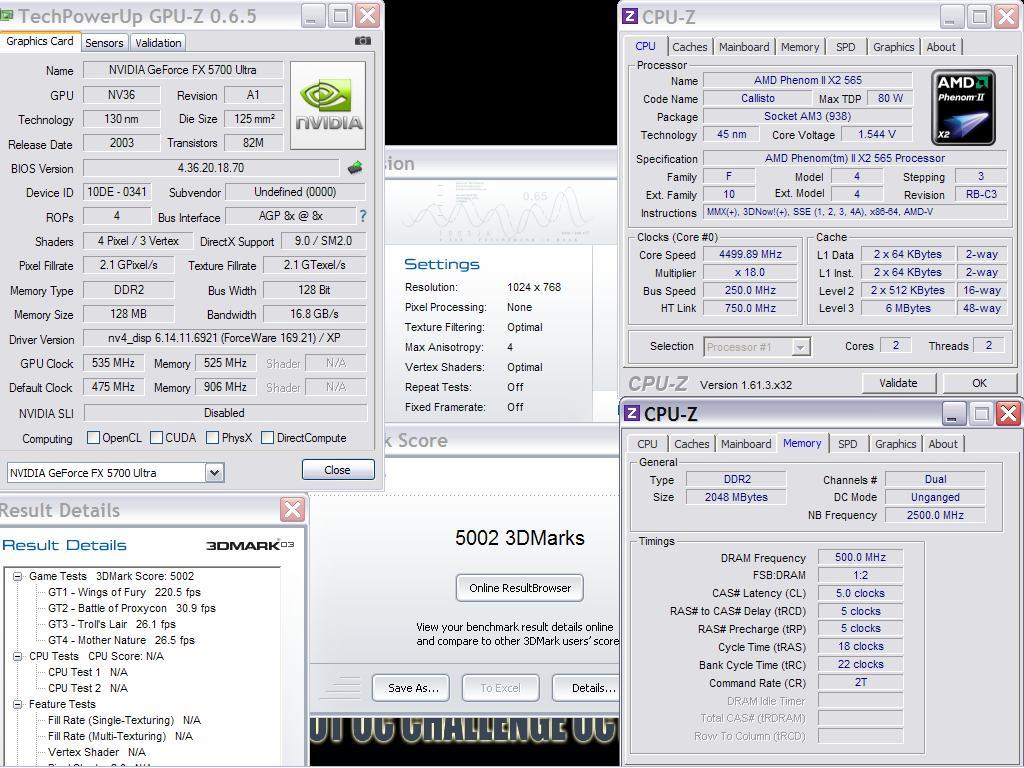The height and width of the screenshot is (768, 1024).
Task: Click the Close button in GPU-Z
Action: point(338,470)
